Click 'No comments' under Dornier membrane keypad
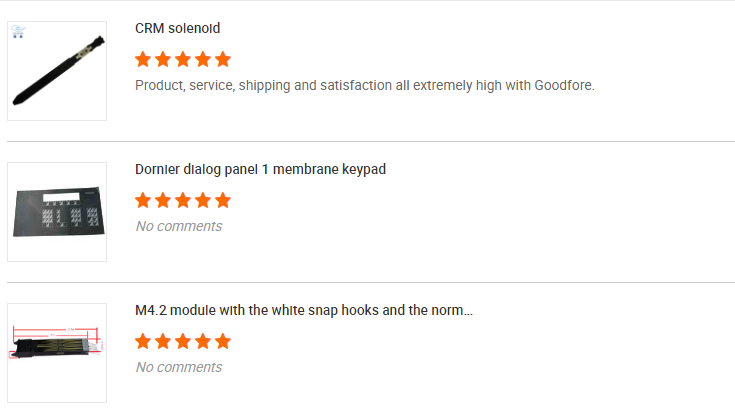The width and height of the screenshot is (735, 420). pyautogui.click(x=178, y=226)
